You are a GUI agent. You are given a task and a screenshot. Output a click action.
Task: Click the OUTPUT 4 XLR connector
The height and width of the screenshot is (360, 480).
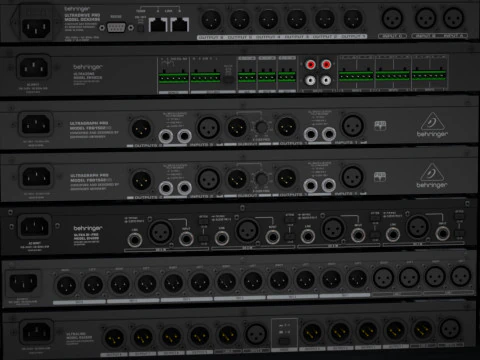[268, 20]
